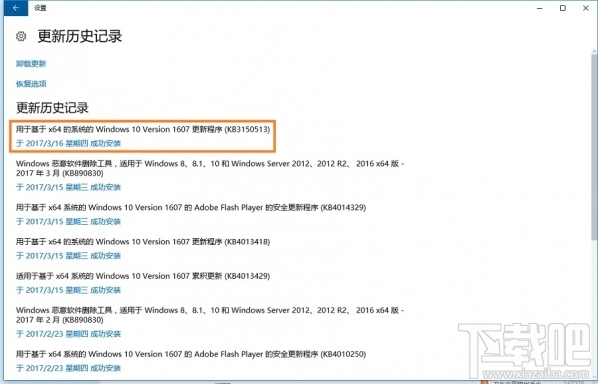Select the Adobe Flash Player KB4014329 entry text

click(x=191, y=207)
